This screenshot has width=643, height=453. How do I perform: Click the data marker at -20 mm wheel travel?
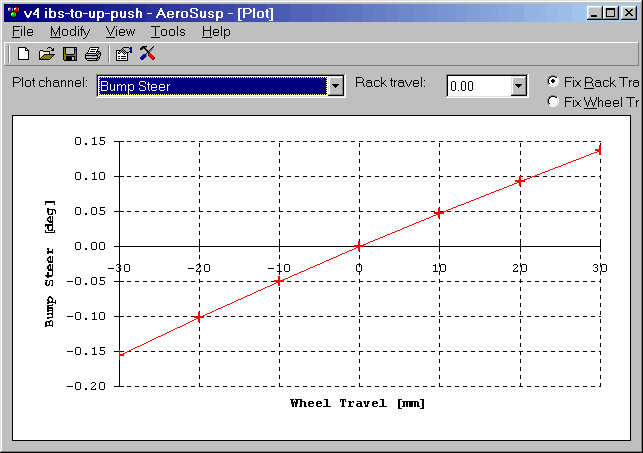pyautogui.click(x=199, y=317)
